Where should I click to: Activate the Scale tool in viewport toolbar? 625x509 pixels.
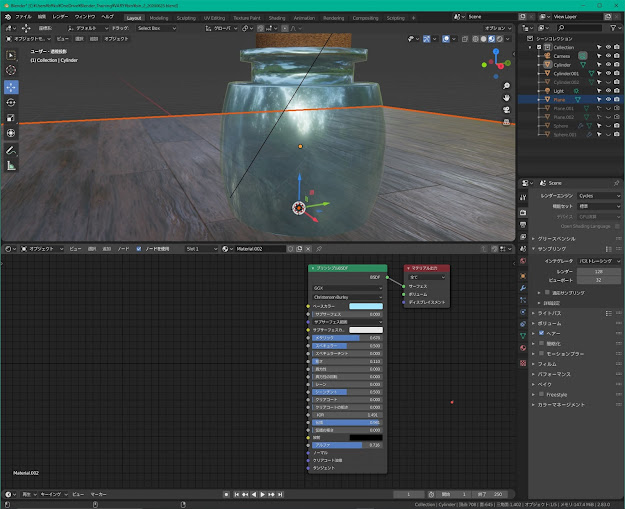[x=11, y=118]
